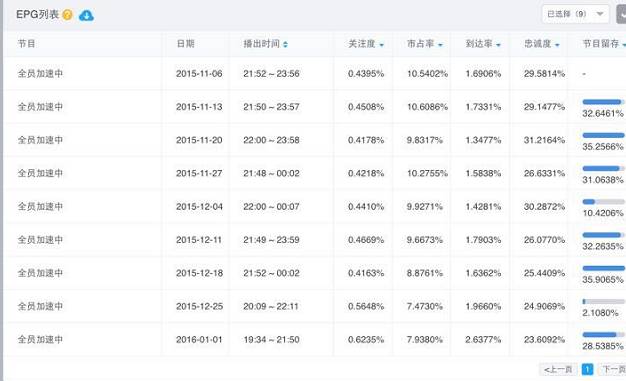Go to previous page with 上一页
Viewport: 626px width, 381px height.
pos(558,369)
